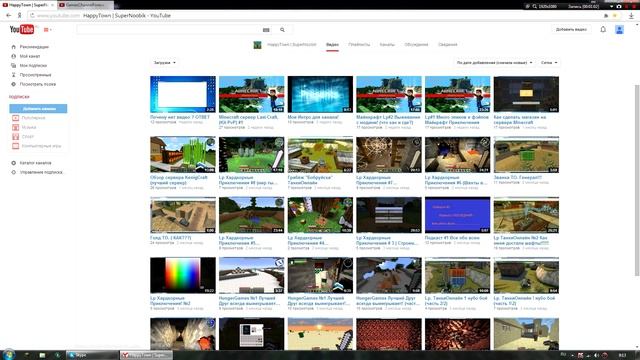Close the HappyTown browser tab
The image size is (640, 360).
53,5
